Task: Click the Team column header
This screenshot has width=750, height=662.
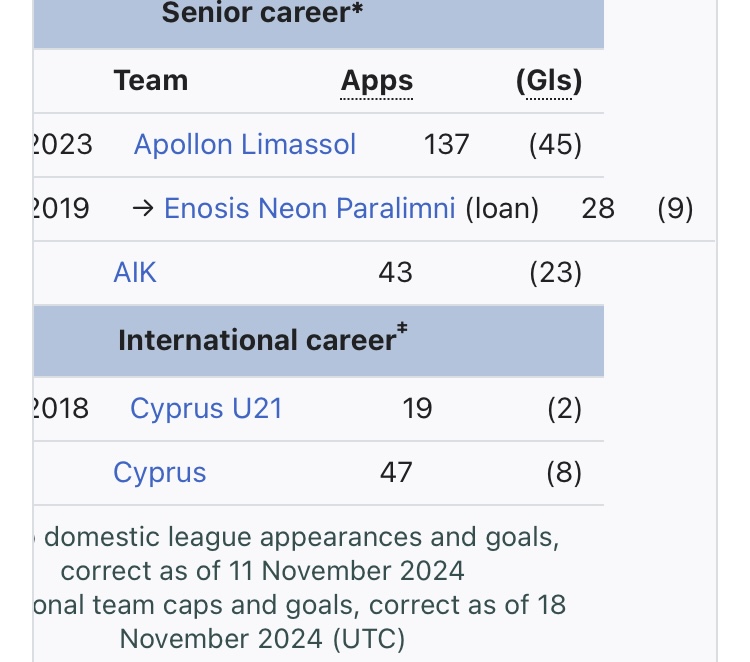Action: coord(151,81)
